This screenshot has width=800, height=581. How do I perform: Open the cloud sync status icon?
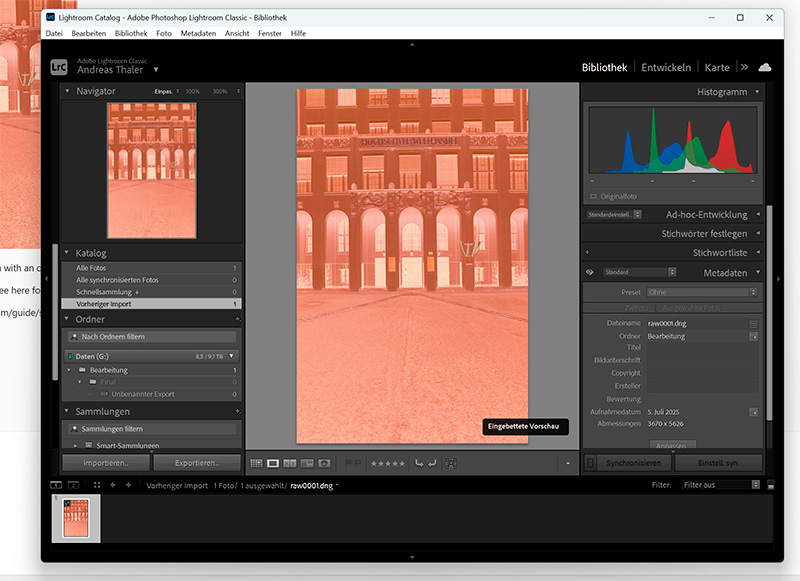pos(764,67)
